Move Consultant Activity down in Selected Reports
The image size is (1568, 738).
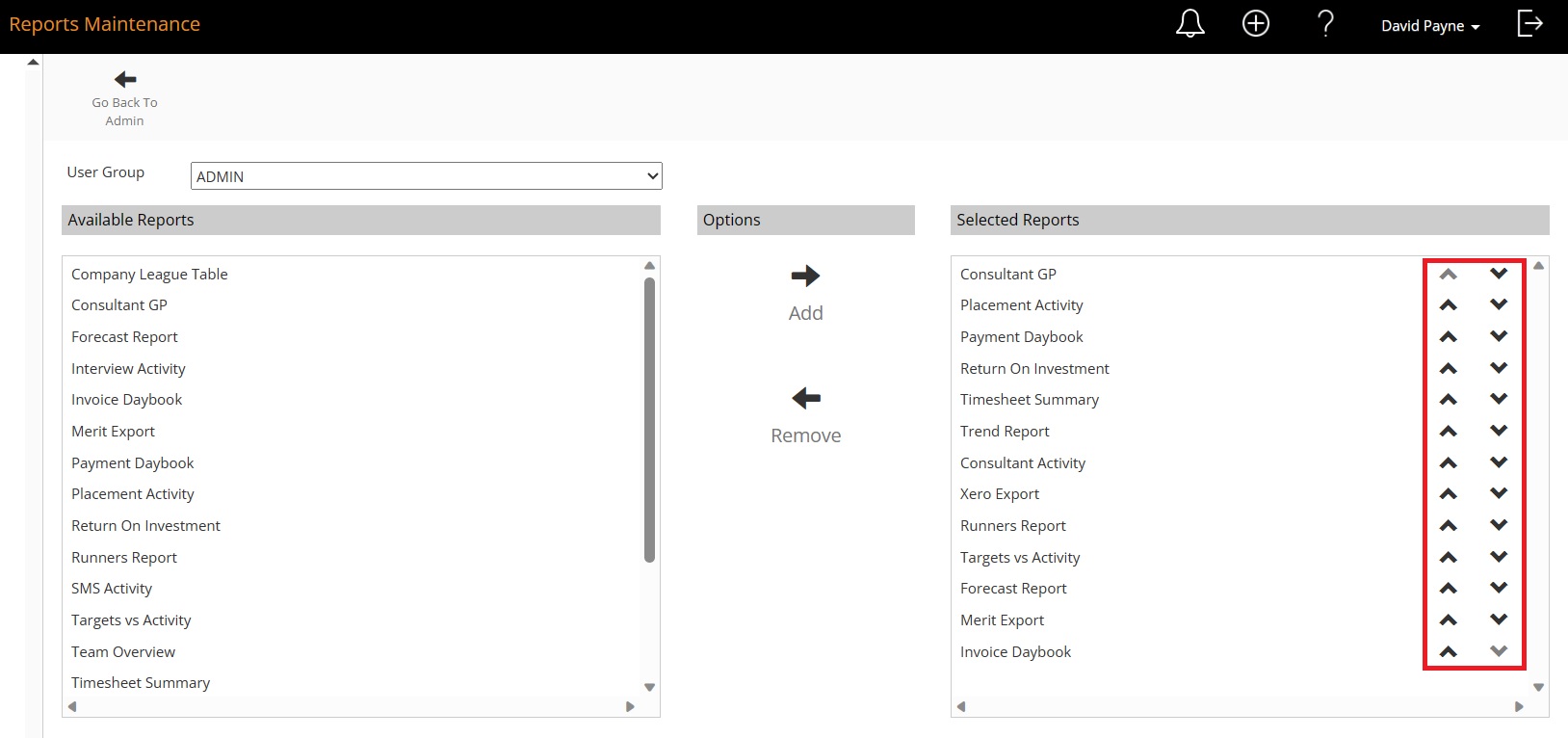tap(1499, 462)
